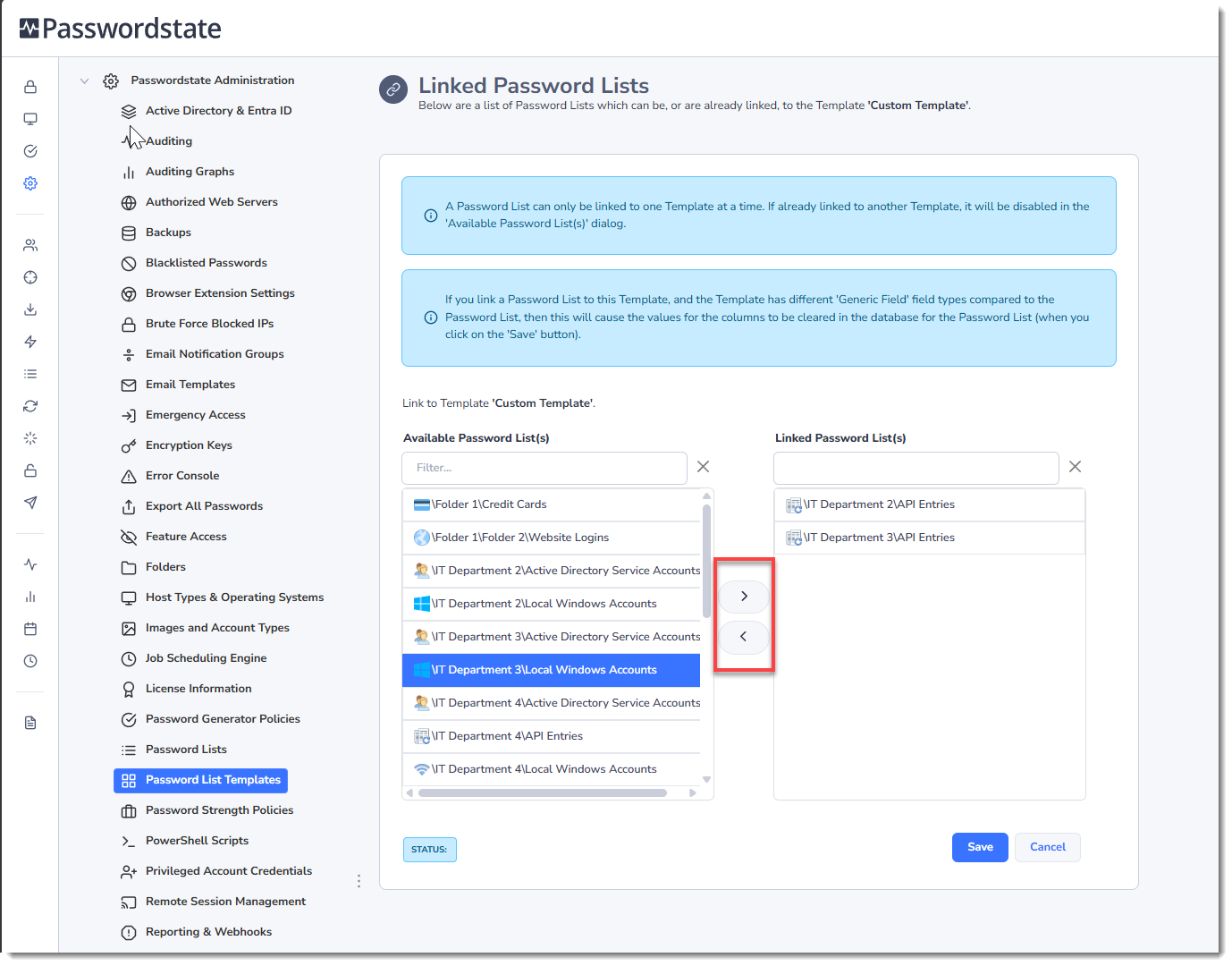Click the calendar icon in left rail

[x=30, y=629]
